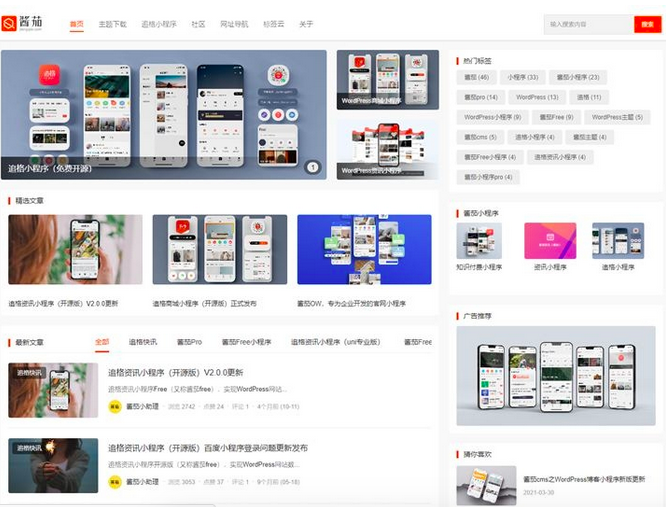Image resolution: width=666 pixels, height=507 pixels.
Task: Select the 酱茄主题 (4) tag
Action: tap(590, 137)
